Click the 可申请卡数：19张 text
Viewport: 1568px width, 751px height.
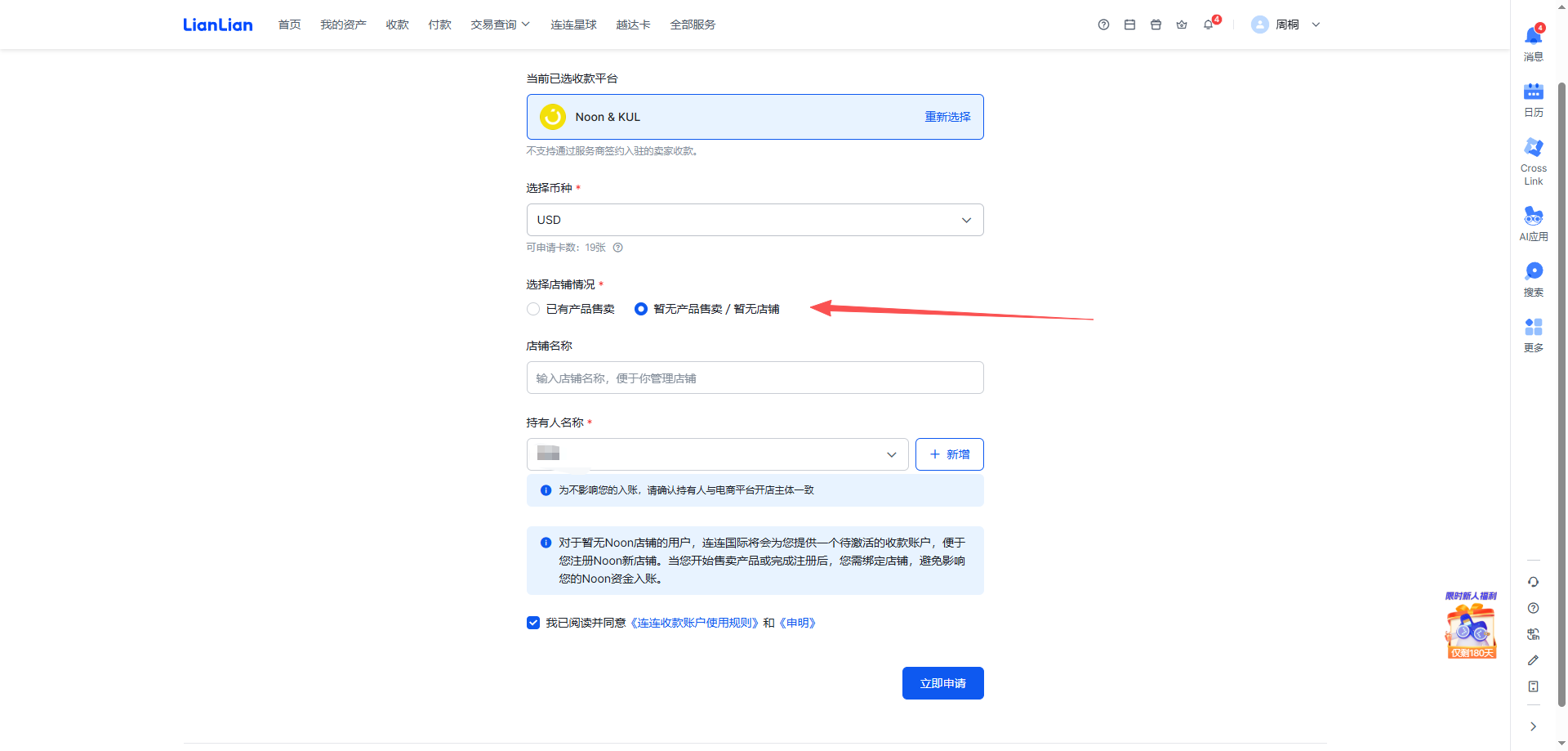566,248
